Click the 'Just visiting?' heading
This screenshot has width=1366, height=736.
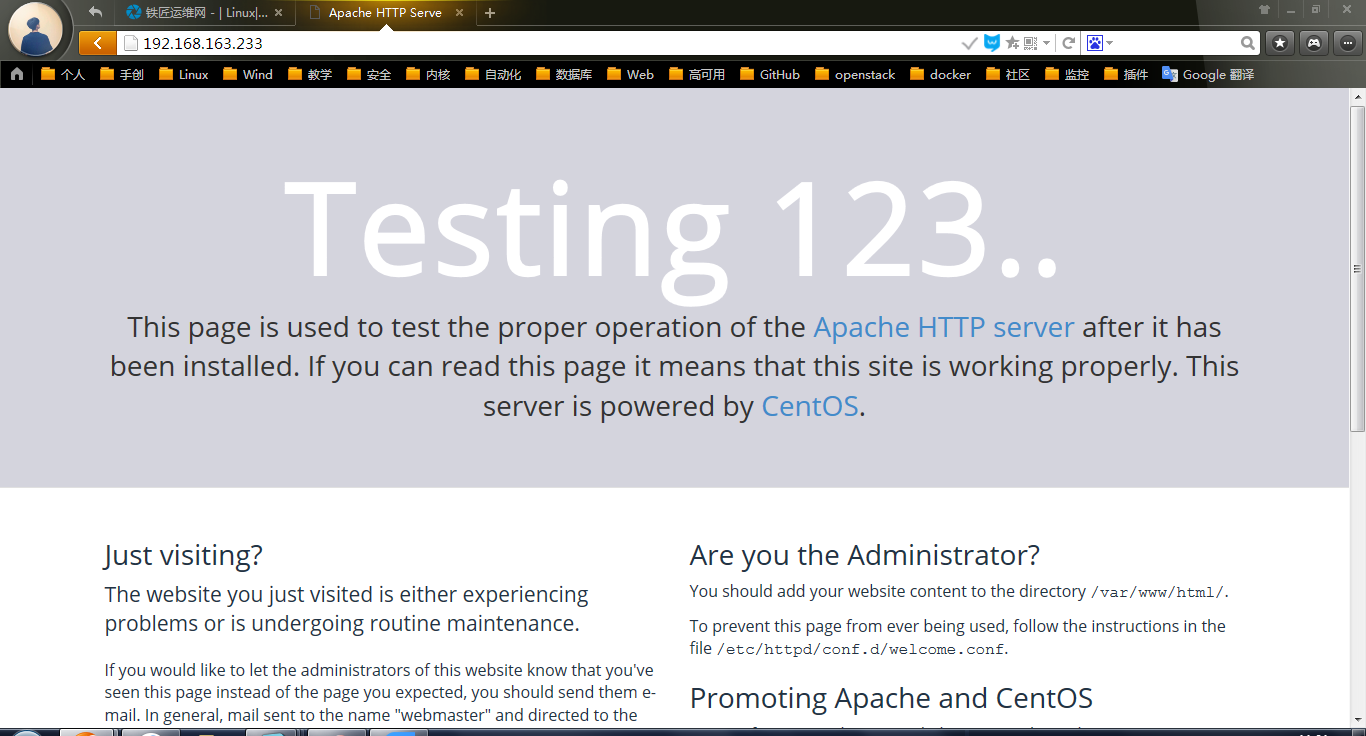point(183,555)
